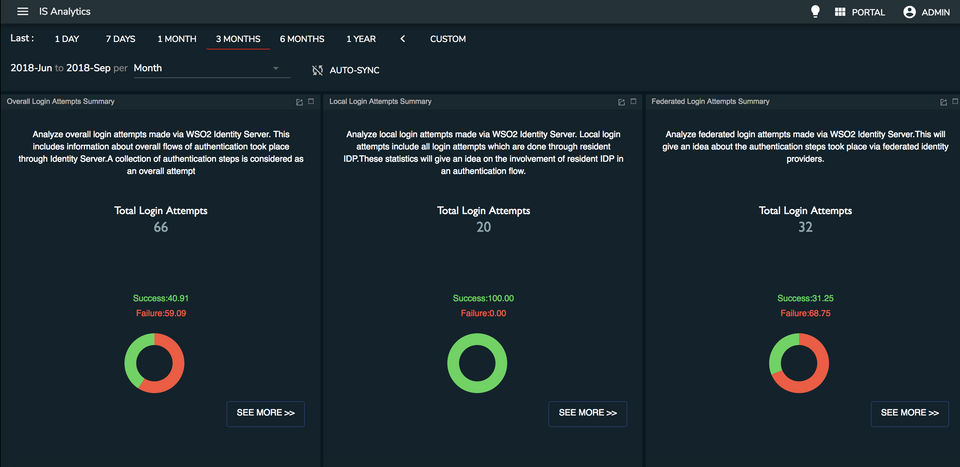The height and width of the screenshot is (467, 960).
Task: Click See More for Overall Login Attempts
Action: click(266, 413)
